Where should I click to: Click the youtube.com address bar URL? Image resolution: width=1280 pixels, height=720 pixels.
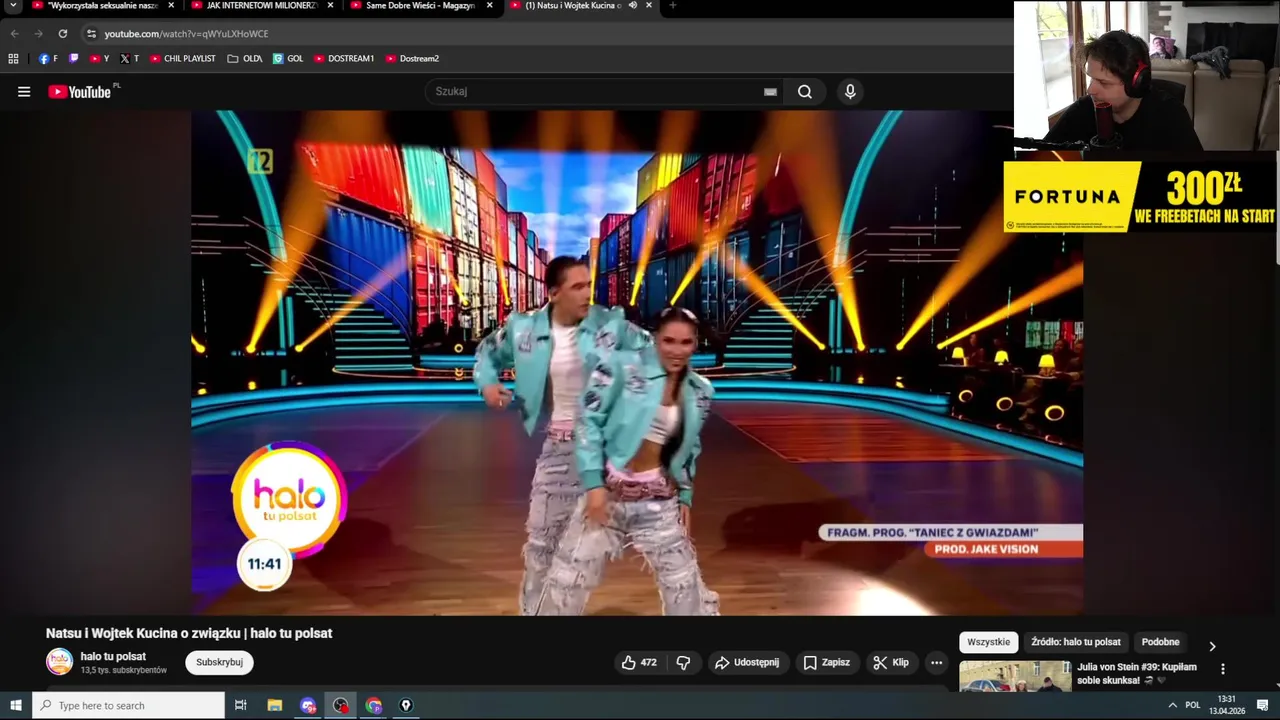point(186,33)
